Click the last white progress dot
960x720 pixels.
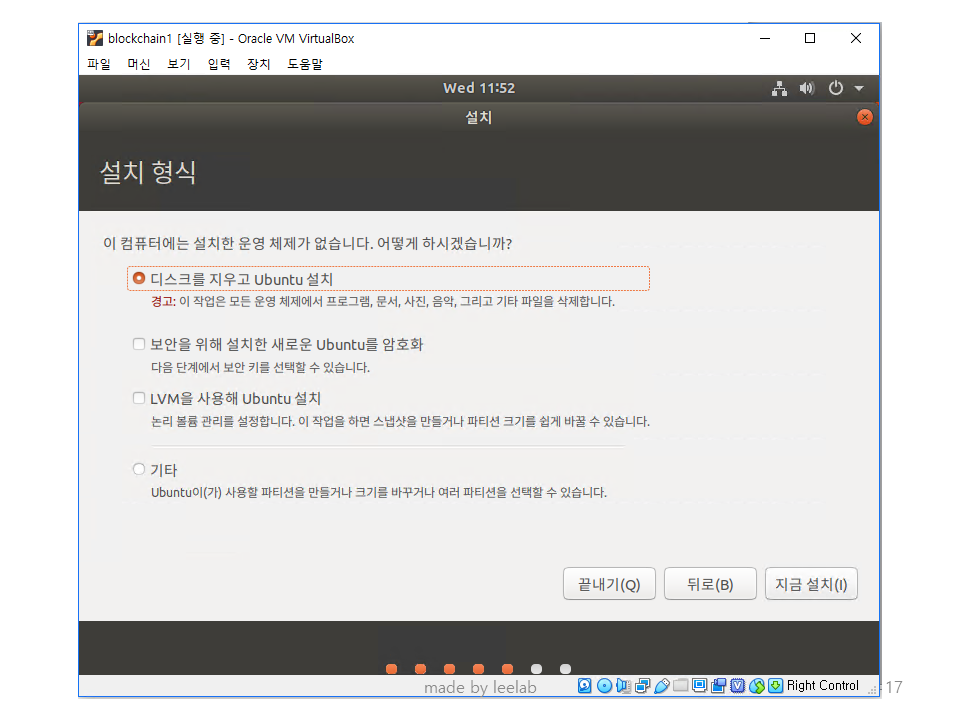point(566,669)
